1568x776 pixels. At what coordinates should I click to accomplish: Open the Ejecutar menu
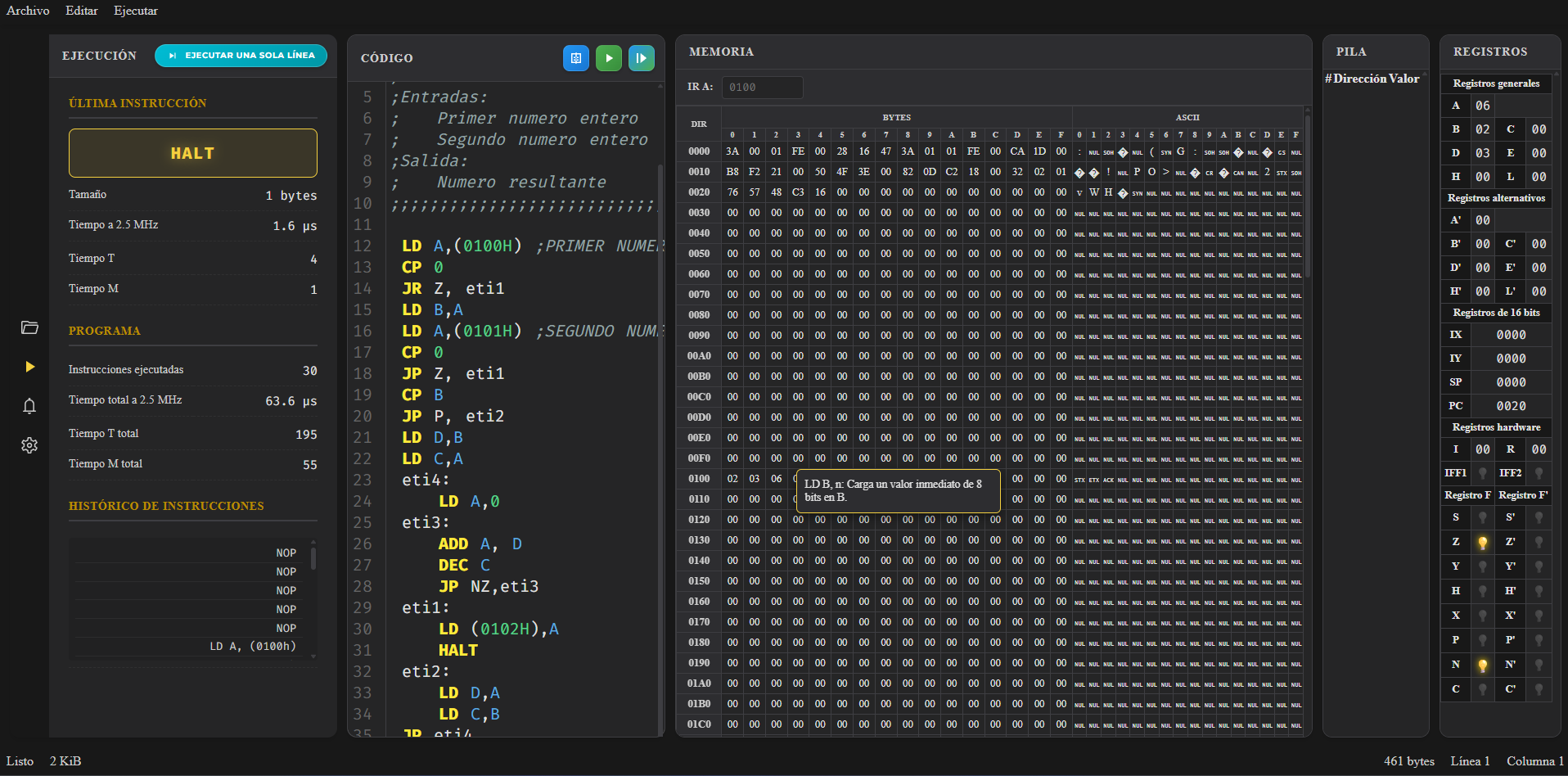pos(135,11)
